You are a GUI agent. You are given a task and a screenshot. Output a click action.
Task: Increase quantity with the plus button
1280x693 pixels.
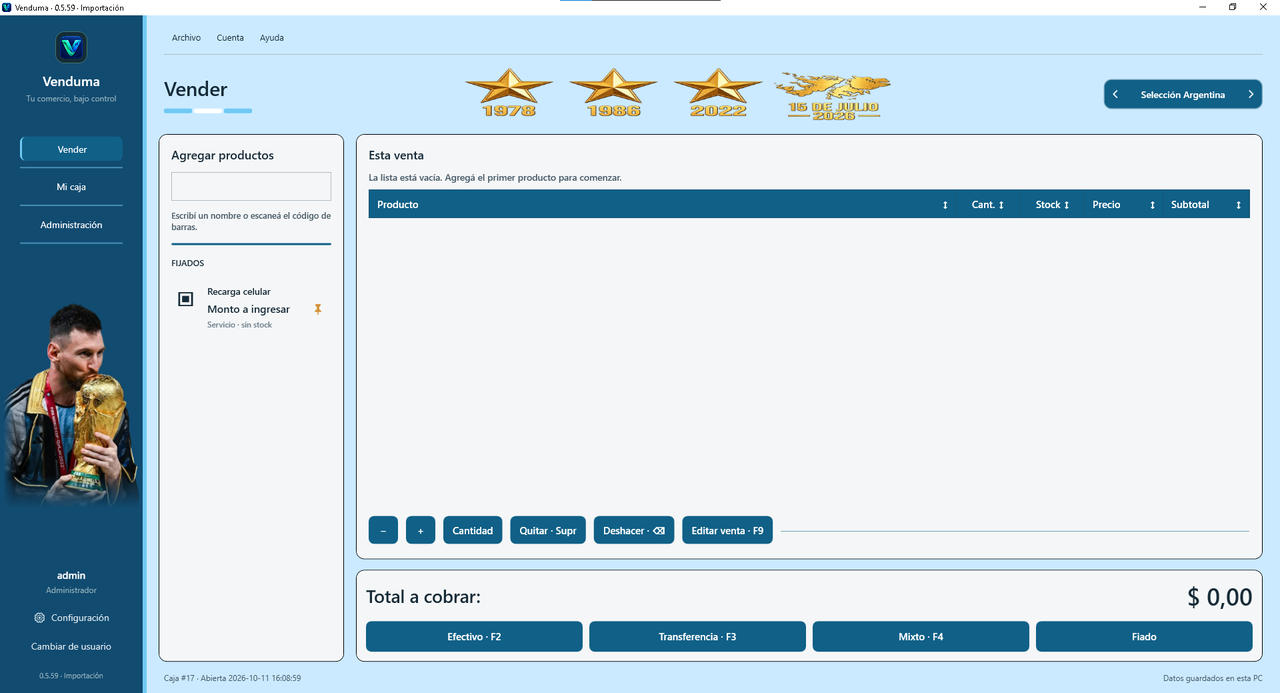pyautogui.click(x=420, y=530)
